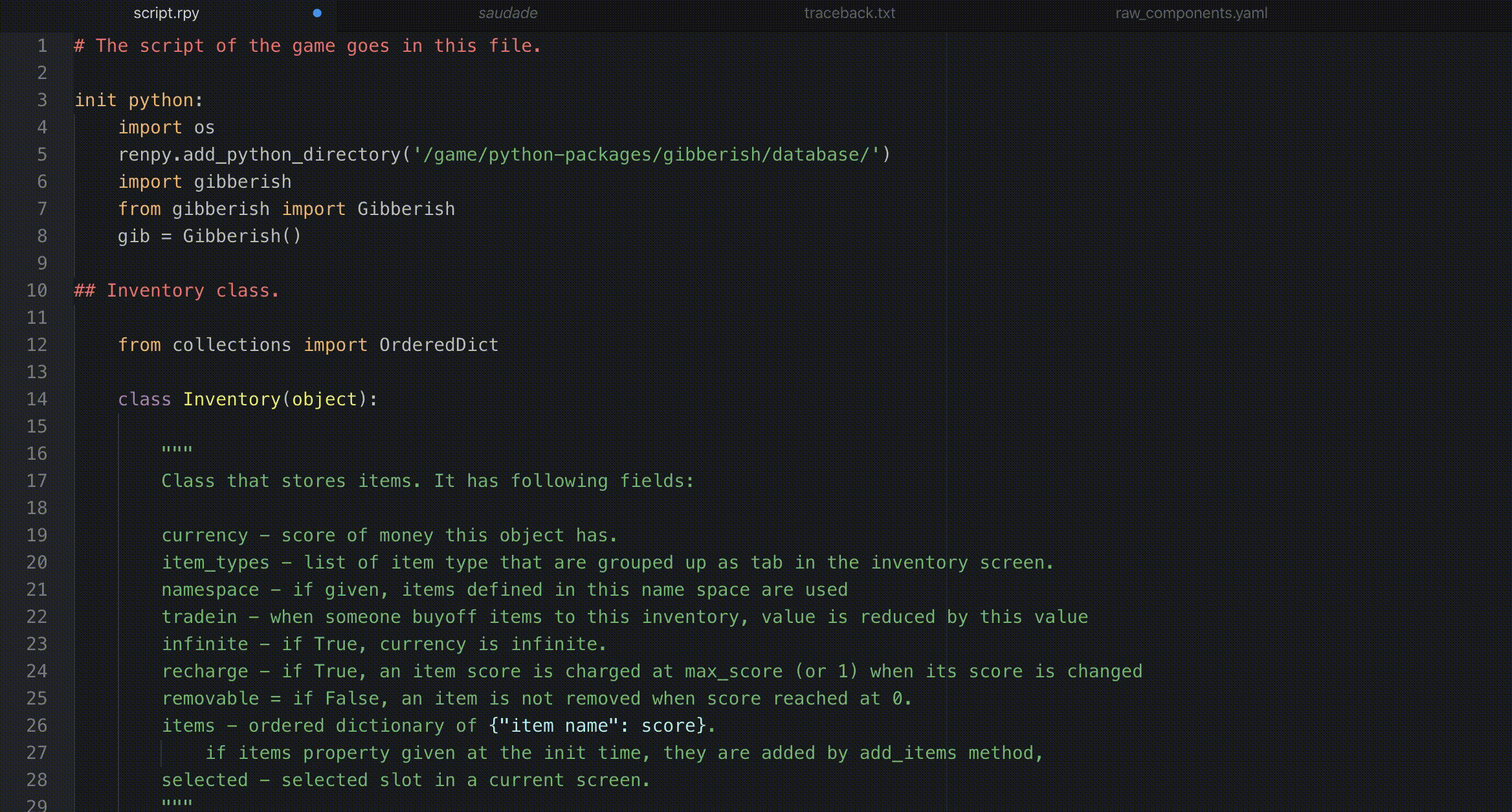Click the word 'recharge' in docstring
Image resolution: width=1512 pixels, height=812 pixels.
click(204, 671)
